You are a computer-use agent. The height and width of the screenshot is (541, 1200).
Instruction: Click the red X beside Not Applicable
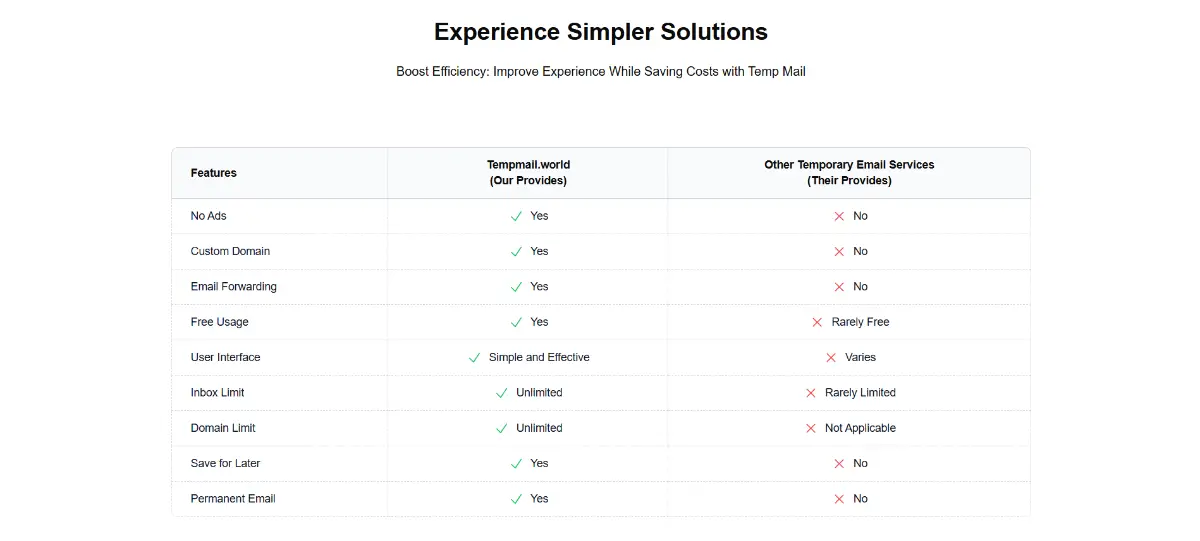pyautogui.click(x=811, y=429)
